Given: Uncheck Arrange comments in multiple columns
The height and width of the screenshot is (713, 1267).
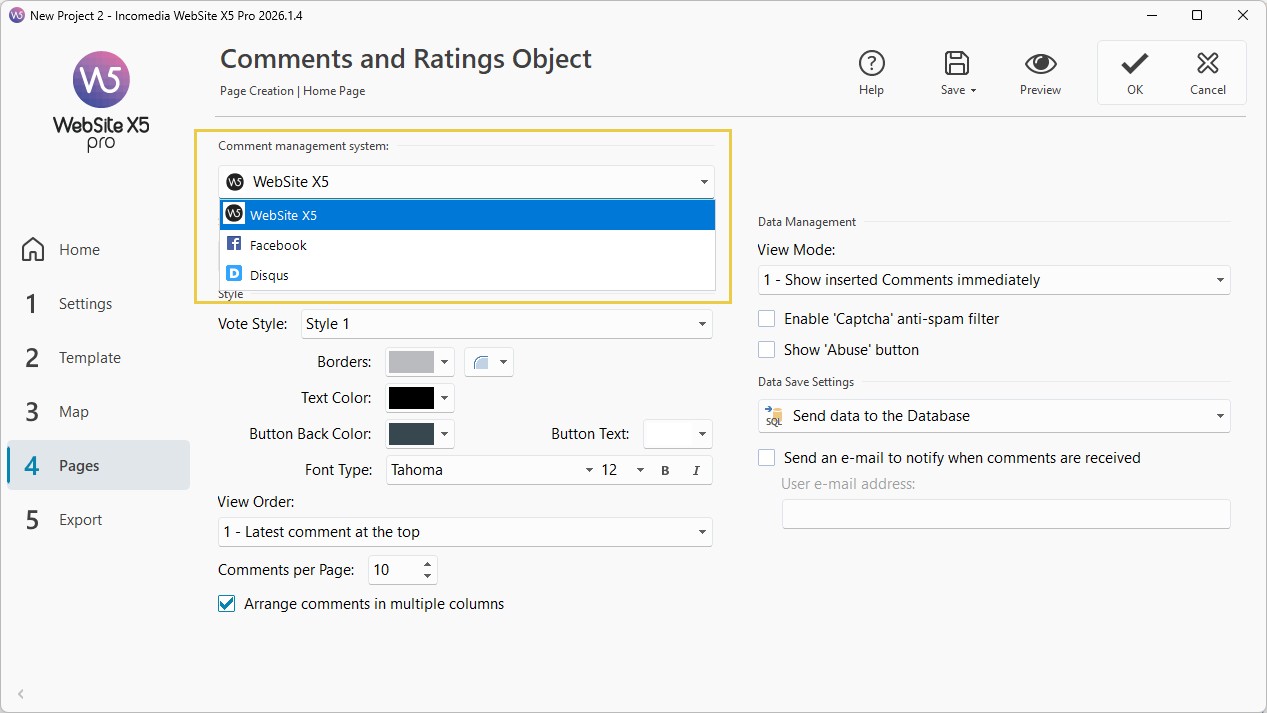Looking at the screenshot, I should (226, 604).
